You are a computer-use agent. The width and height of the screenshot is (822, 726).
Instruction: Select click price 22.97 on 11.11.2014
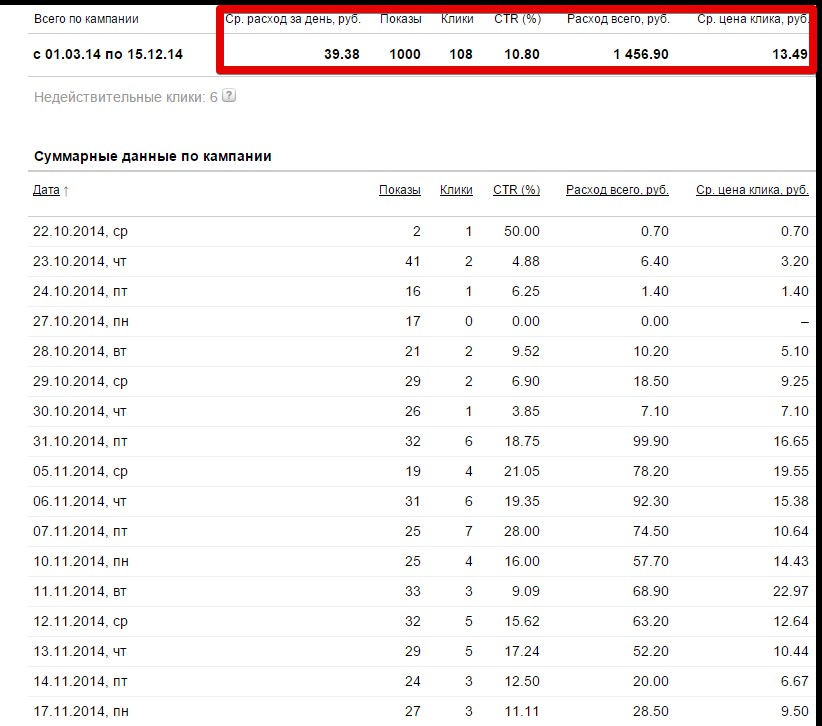(791, 591)
